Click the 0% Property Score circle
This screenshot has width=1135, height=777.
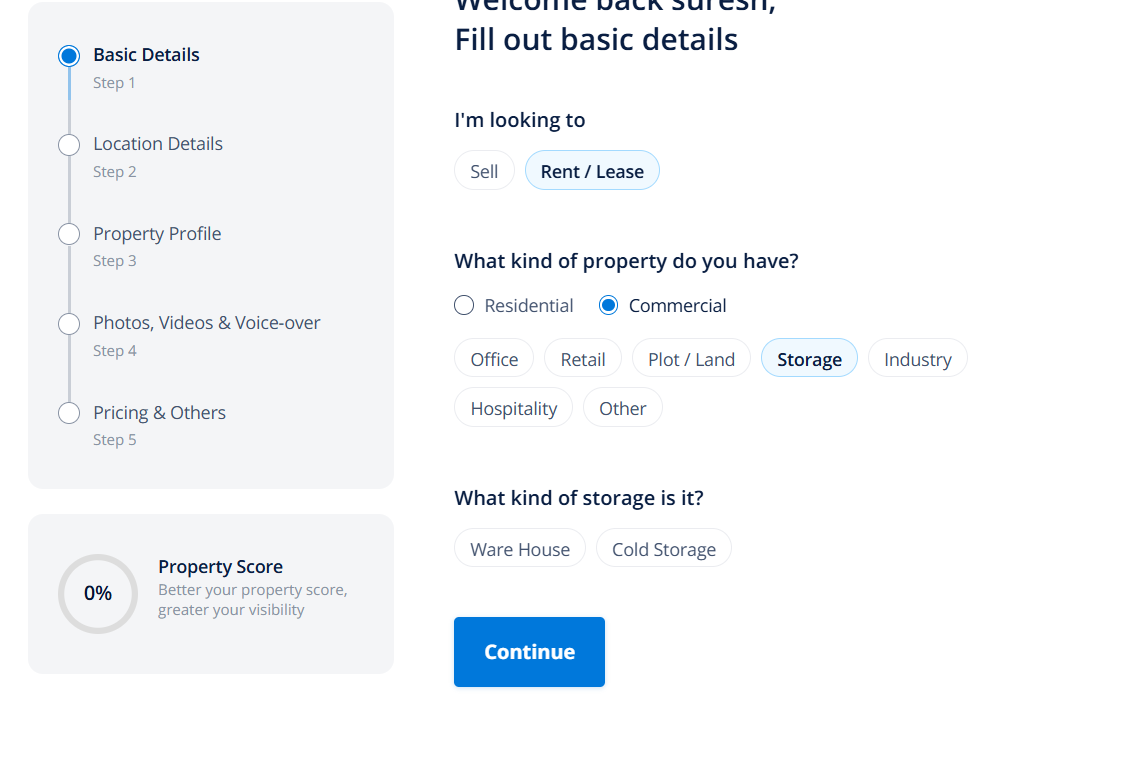click(x=98, y=594)
